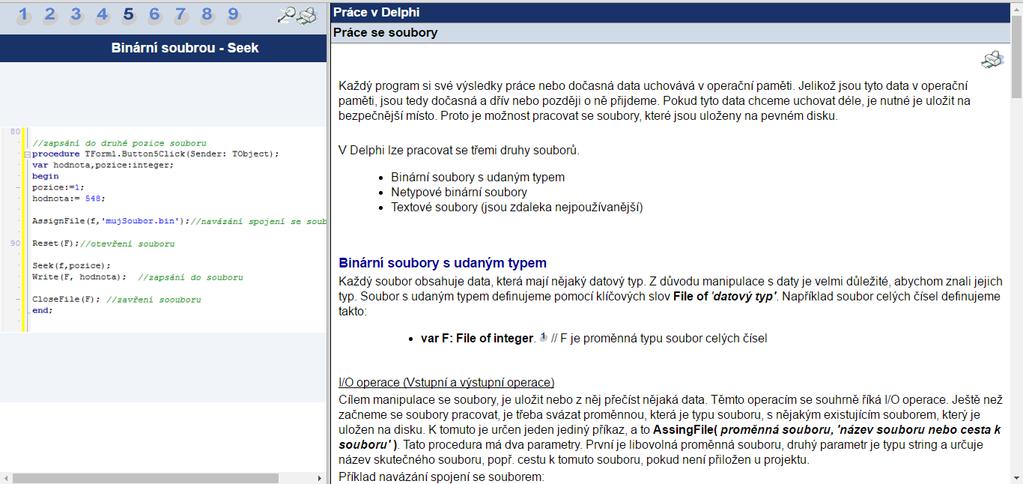
Task: Click the 'Seek(f,pozice);' code line
Action: pos(71,266)
